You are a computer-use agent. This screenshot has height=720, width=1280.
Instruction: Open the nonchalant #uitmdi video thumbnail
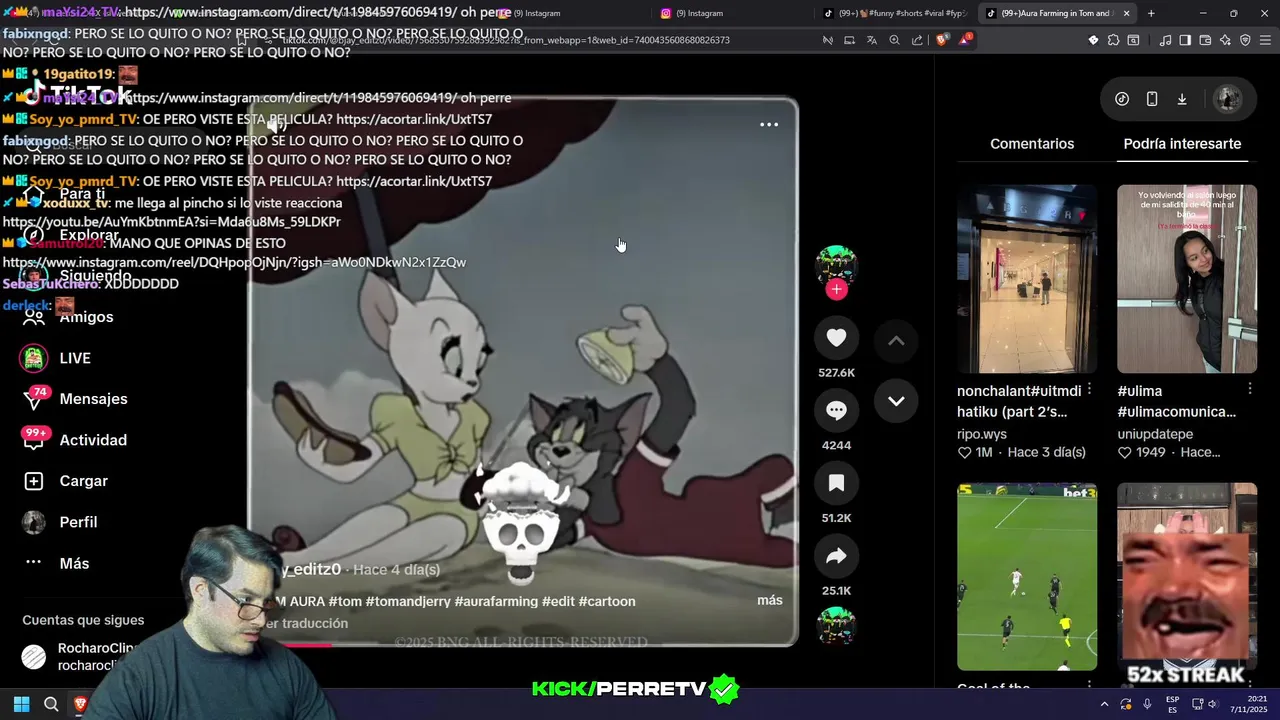click(1027, 278)
